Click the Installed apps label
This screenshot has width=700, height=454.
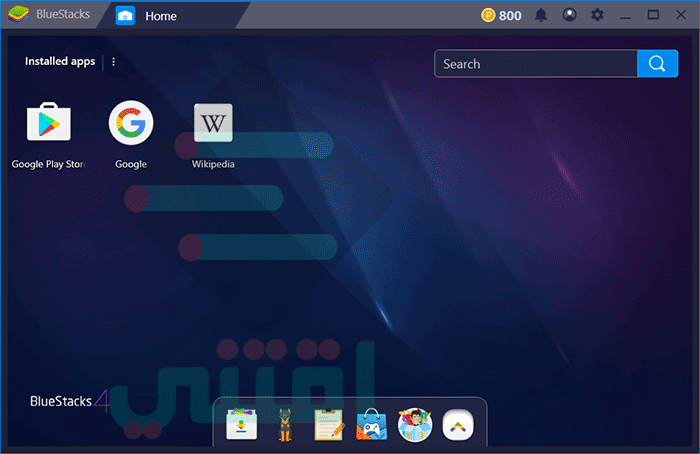coord(60,61)
